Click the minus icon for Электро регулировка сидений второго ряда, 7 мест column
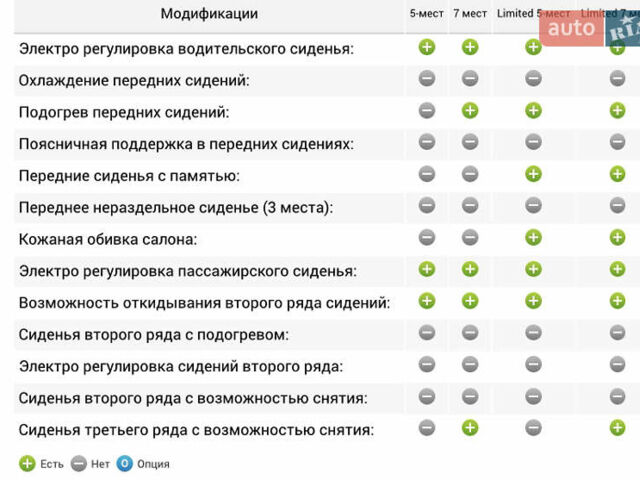 [x=470, y=364]
